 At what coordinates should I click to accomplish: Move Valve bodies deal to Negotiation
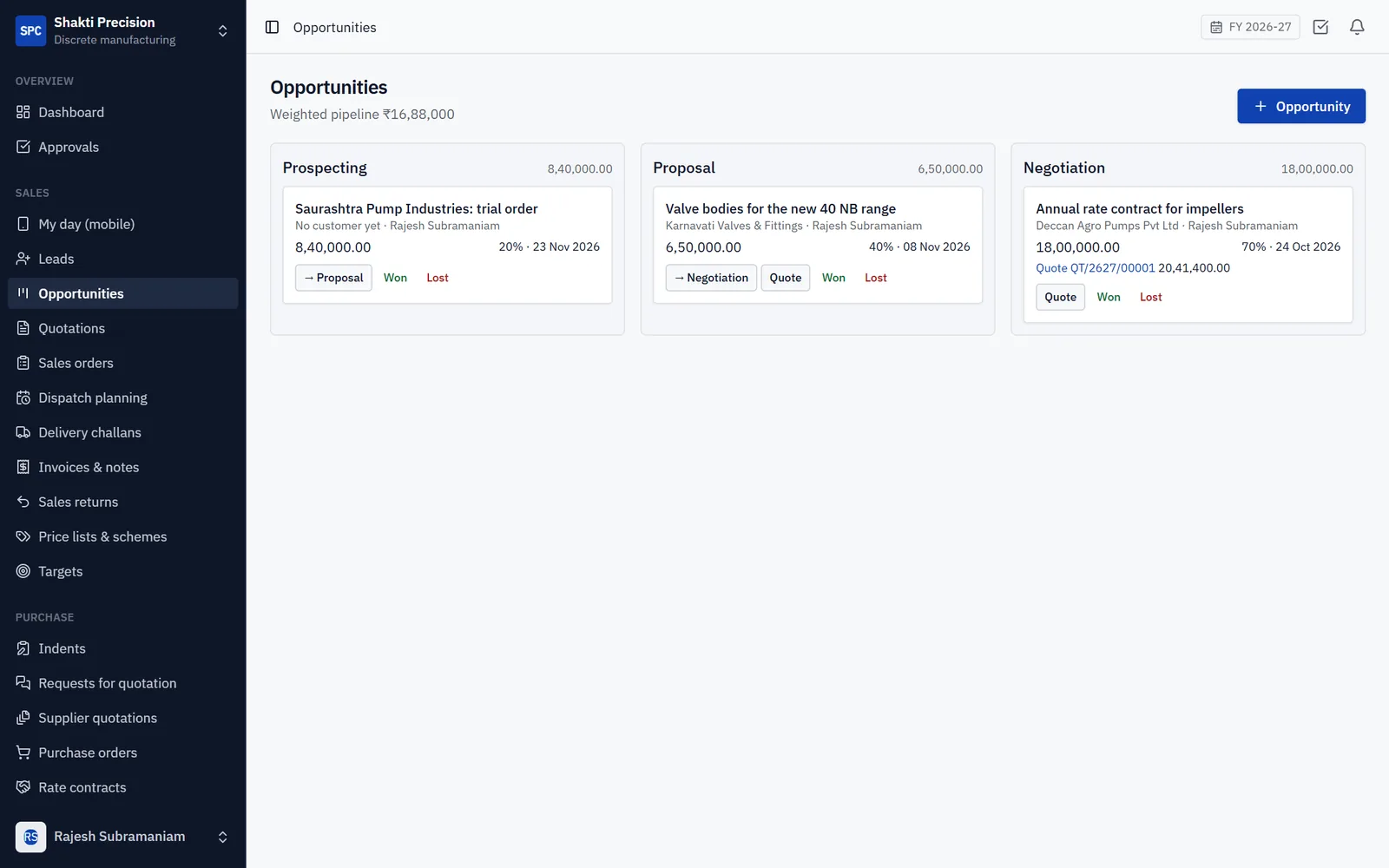coord(711,278)
